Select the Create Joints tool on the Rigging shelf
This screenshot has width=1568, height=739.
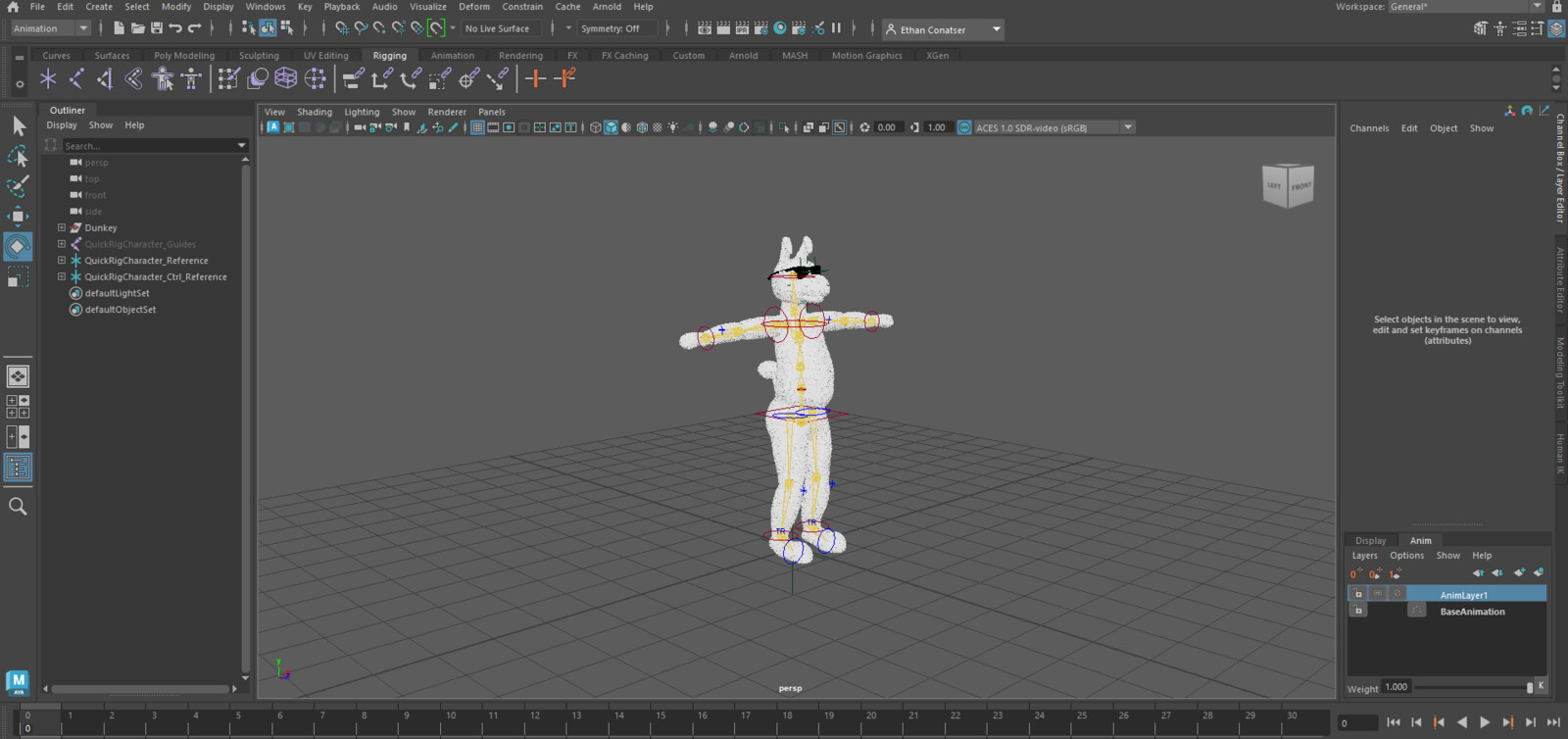click(76, 78)
